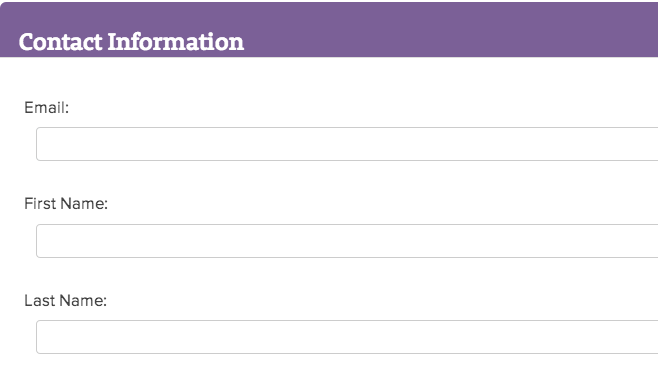The height and width of the screenshot is (374, 658).
Task: Click the First Name label
Action: 66,204
